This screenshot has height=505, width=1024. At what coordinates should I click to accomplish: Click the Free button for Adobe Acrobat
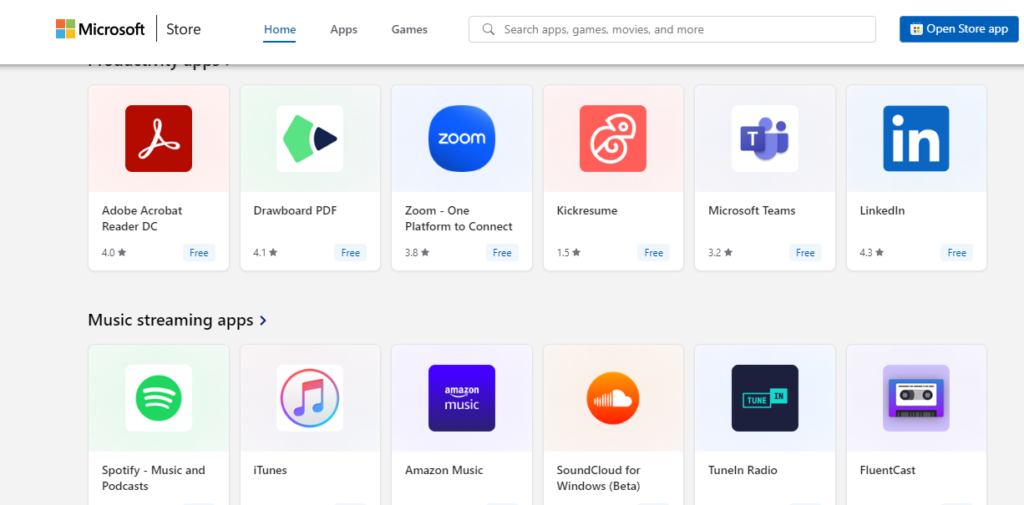(199, 253)
